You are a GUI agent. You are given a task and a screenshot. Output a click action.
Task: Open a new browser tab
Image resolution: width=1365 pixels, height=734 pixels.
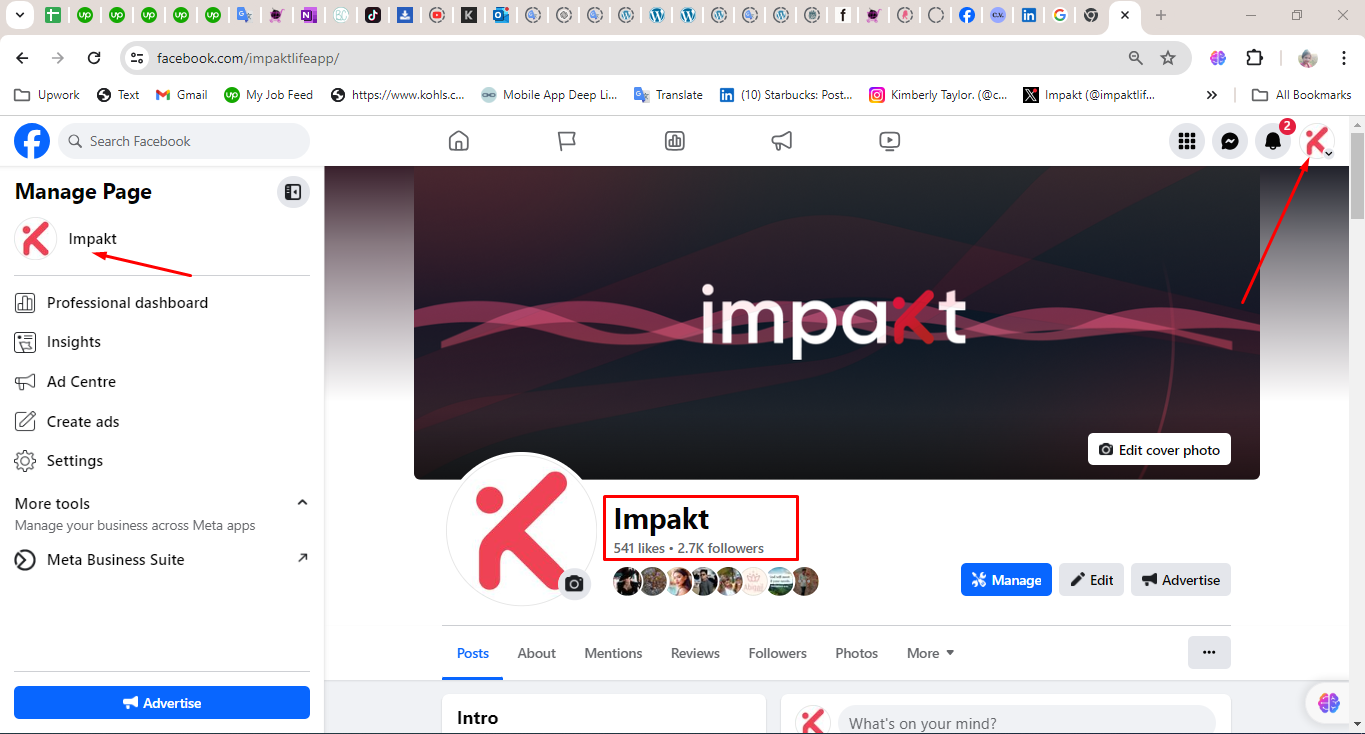[x=1160, y=15]
